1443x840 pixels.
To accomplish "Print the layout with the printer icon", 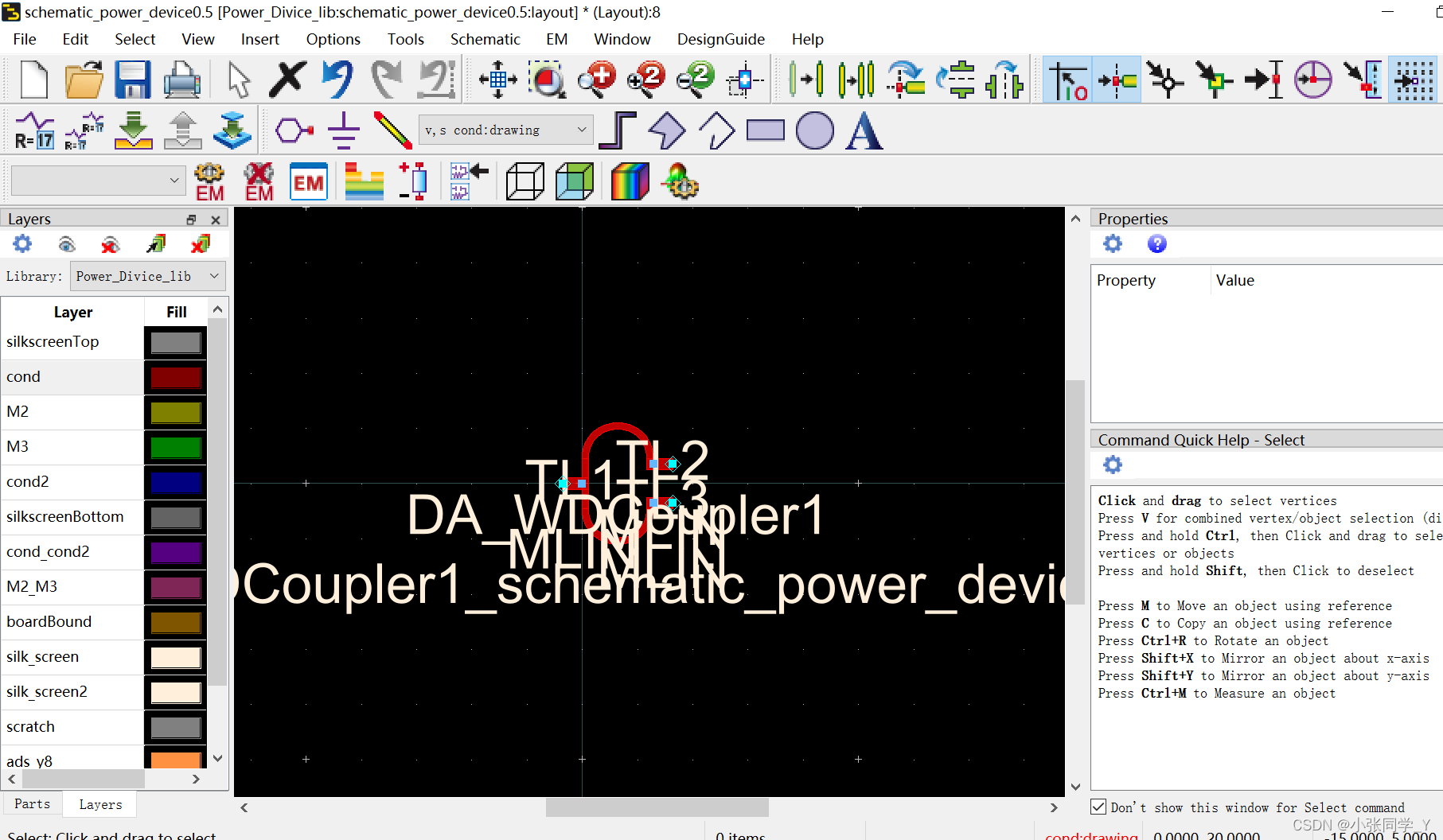I will pos(181,80).
